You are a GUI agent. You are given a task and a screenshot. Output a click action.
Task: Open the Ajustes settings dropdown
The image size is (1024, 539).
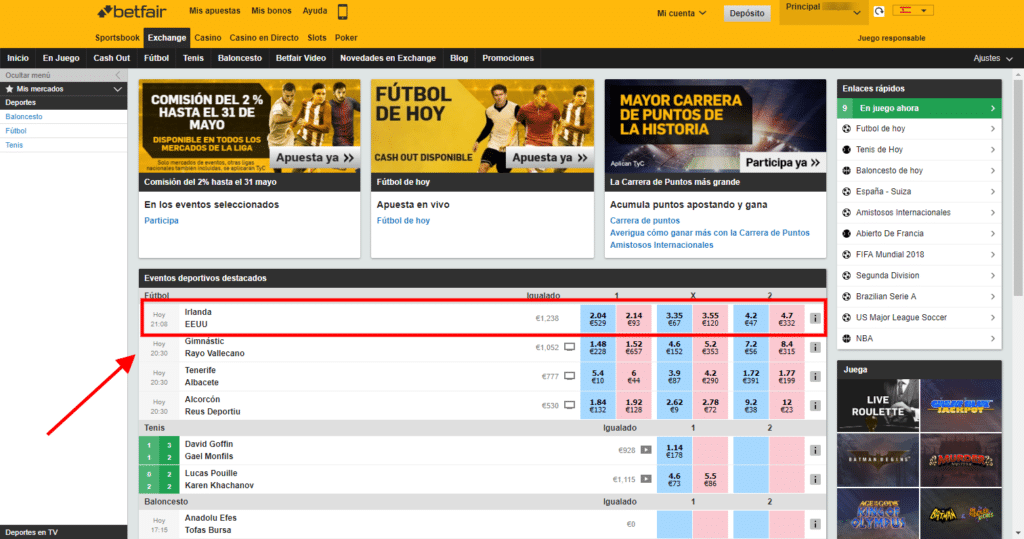coord(993,58)
